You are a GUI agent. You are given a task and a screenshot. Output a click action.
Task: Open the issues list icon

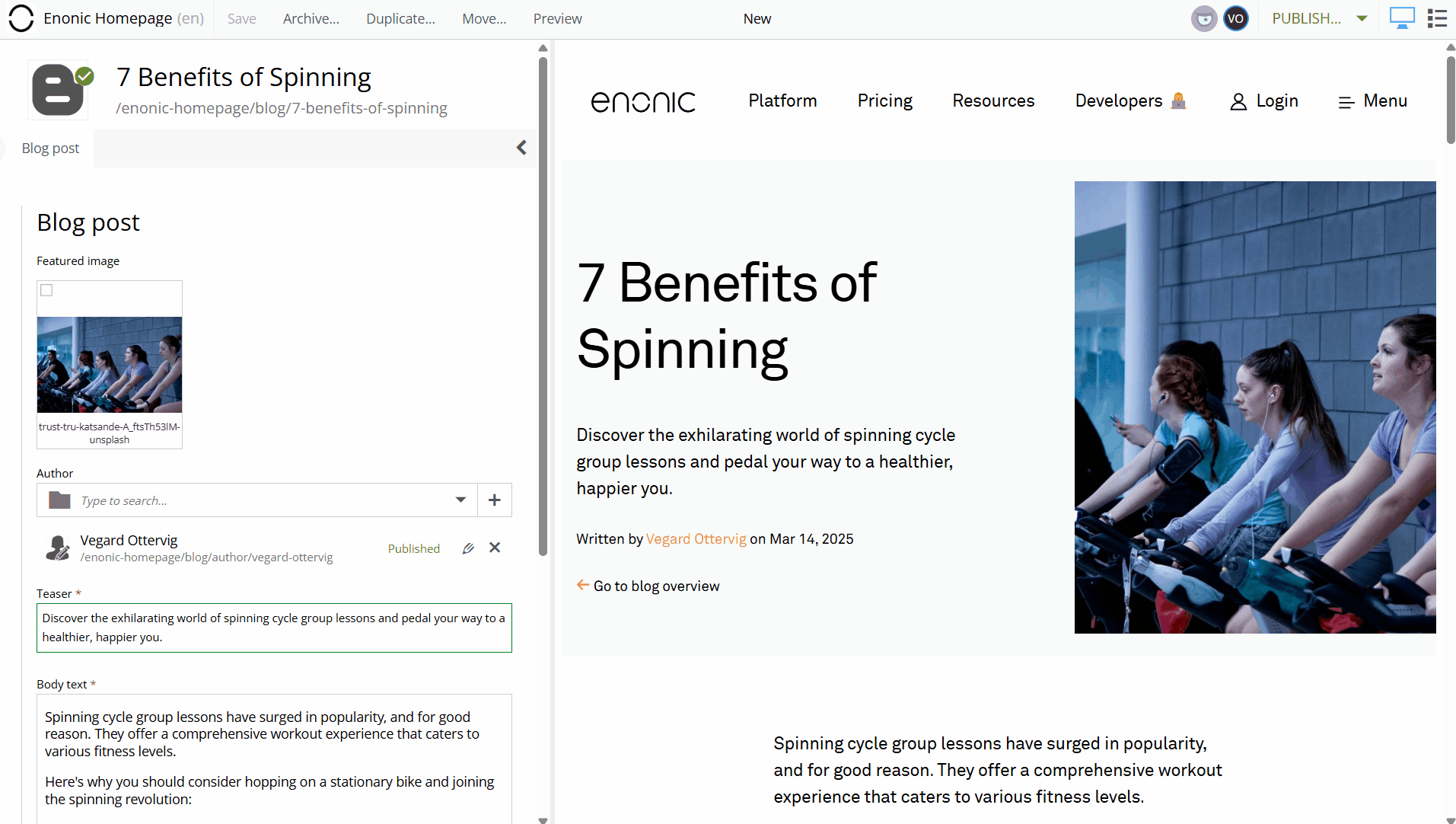pos(1438,18)
